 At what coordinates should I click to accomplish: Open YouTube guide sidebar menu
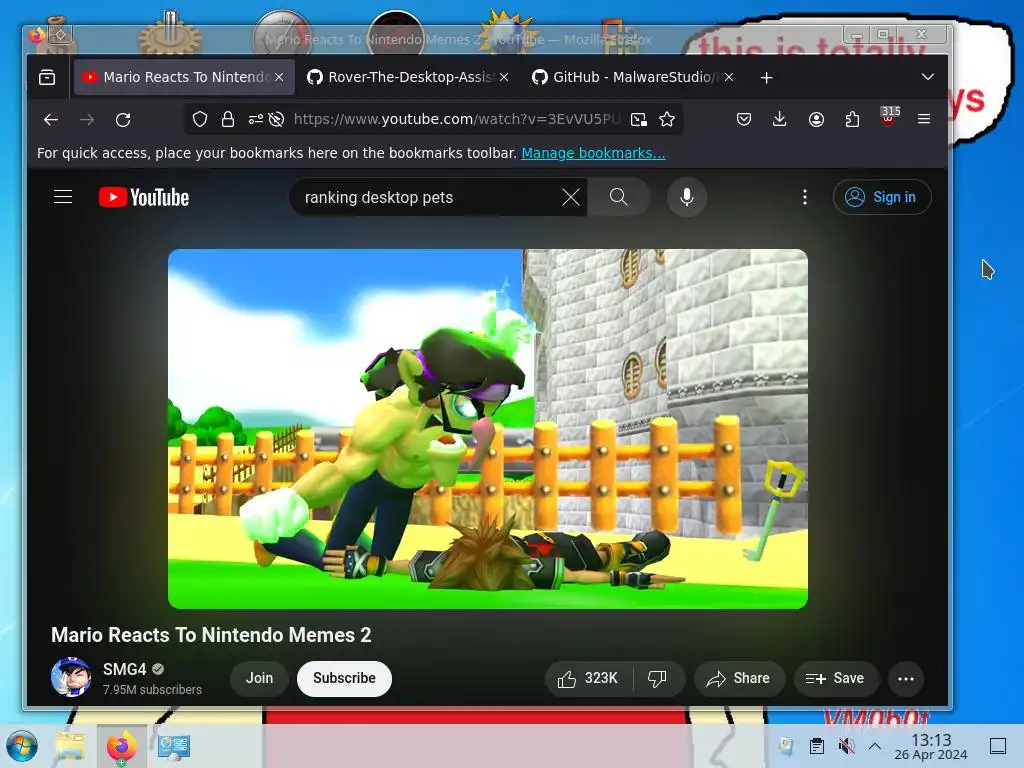click(63, 197)
